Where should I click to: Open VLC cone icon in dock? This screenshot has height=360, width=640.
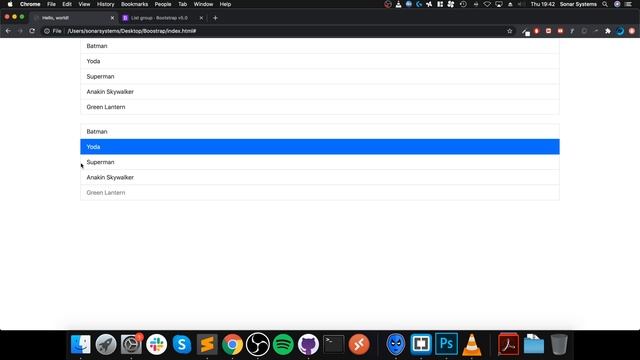coord(471,344)
